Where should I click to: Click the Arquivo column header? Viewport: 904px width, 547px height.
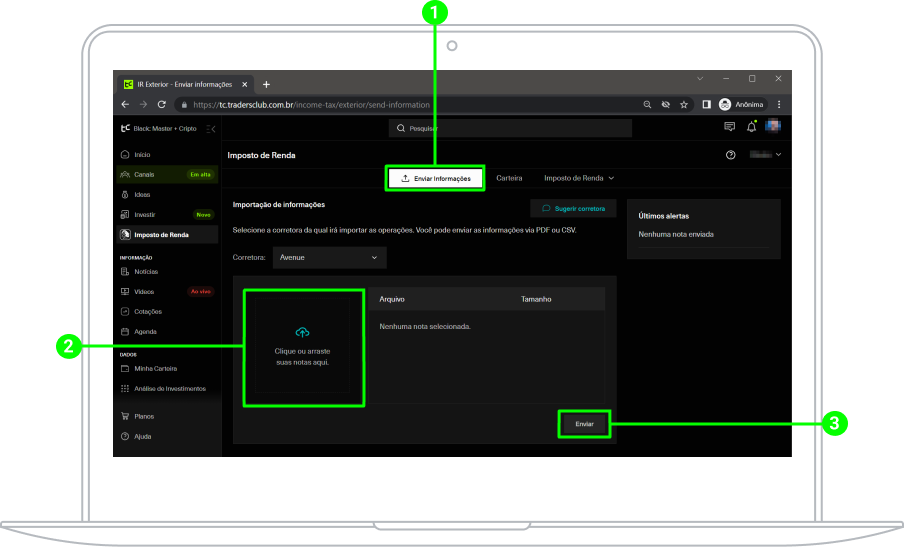pos(392,299)
